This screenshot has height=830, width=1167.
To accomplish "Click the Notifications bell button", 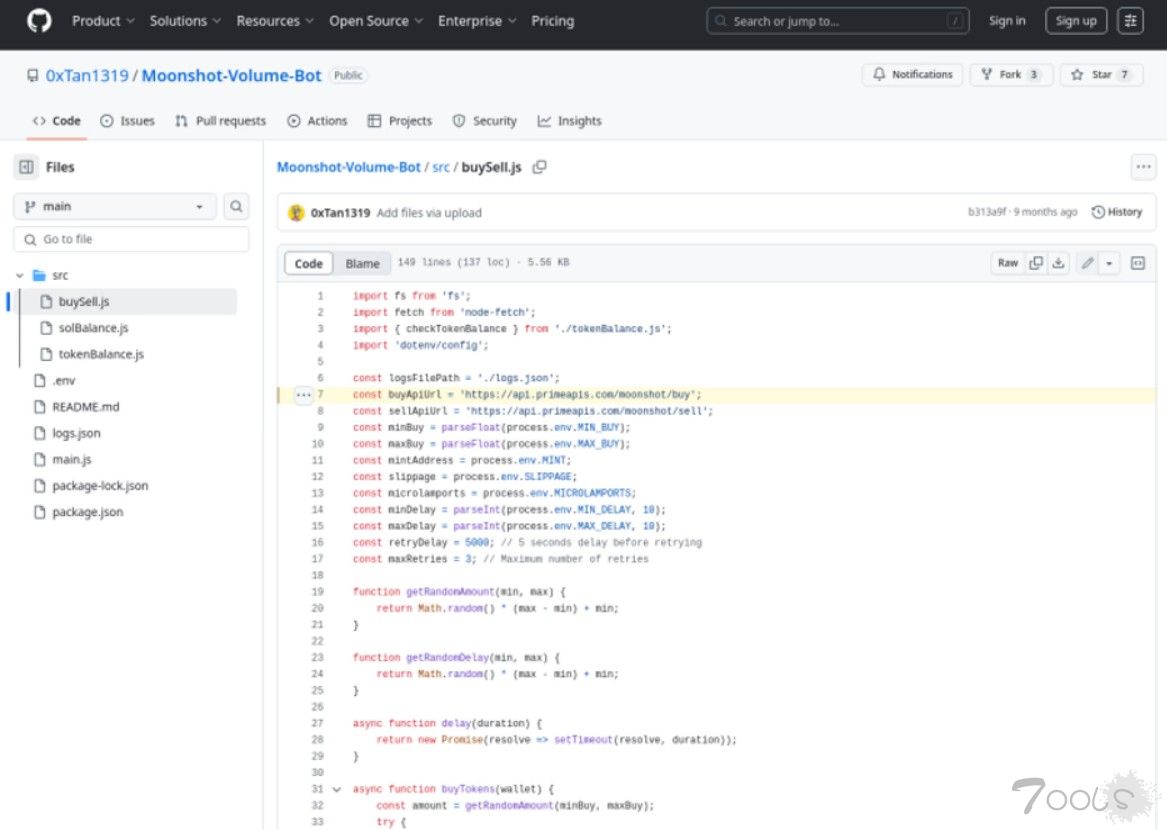I will [912, 74].
